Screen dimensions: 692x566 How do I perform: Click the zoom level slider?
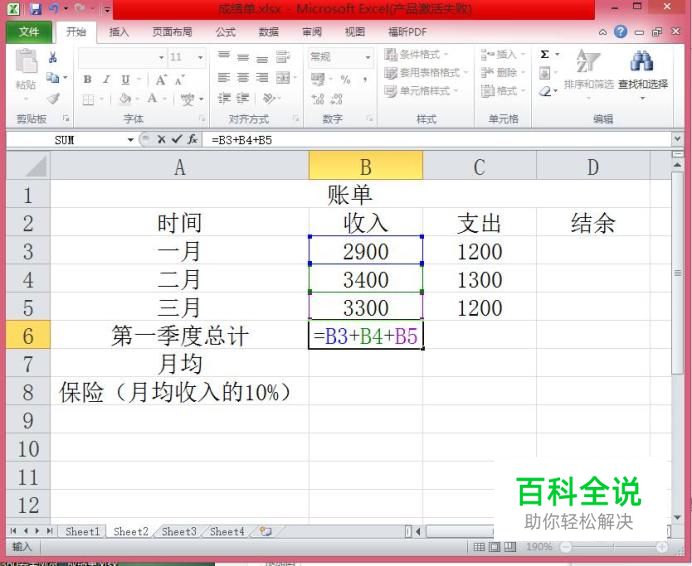[x=614, y=547]
